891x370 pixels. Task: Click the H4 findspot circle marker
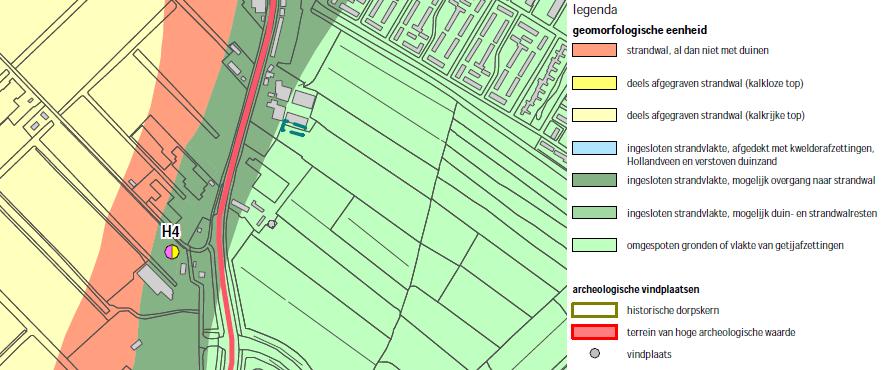tap(172, 251)
